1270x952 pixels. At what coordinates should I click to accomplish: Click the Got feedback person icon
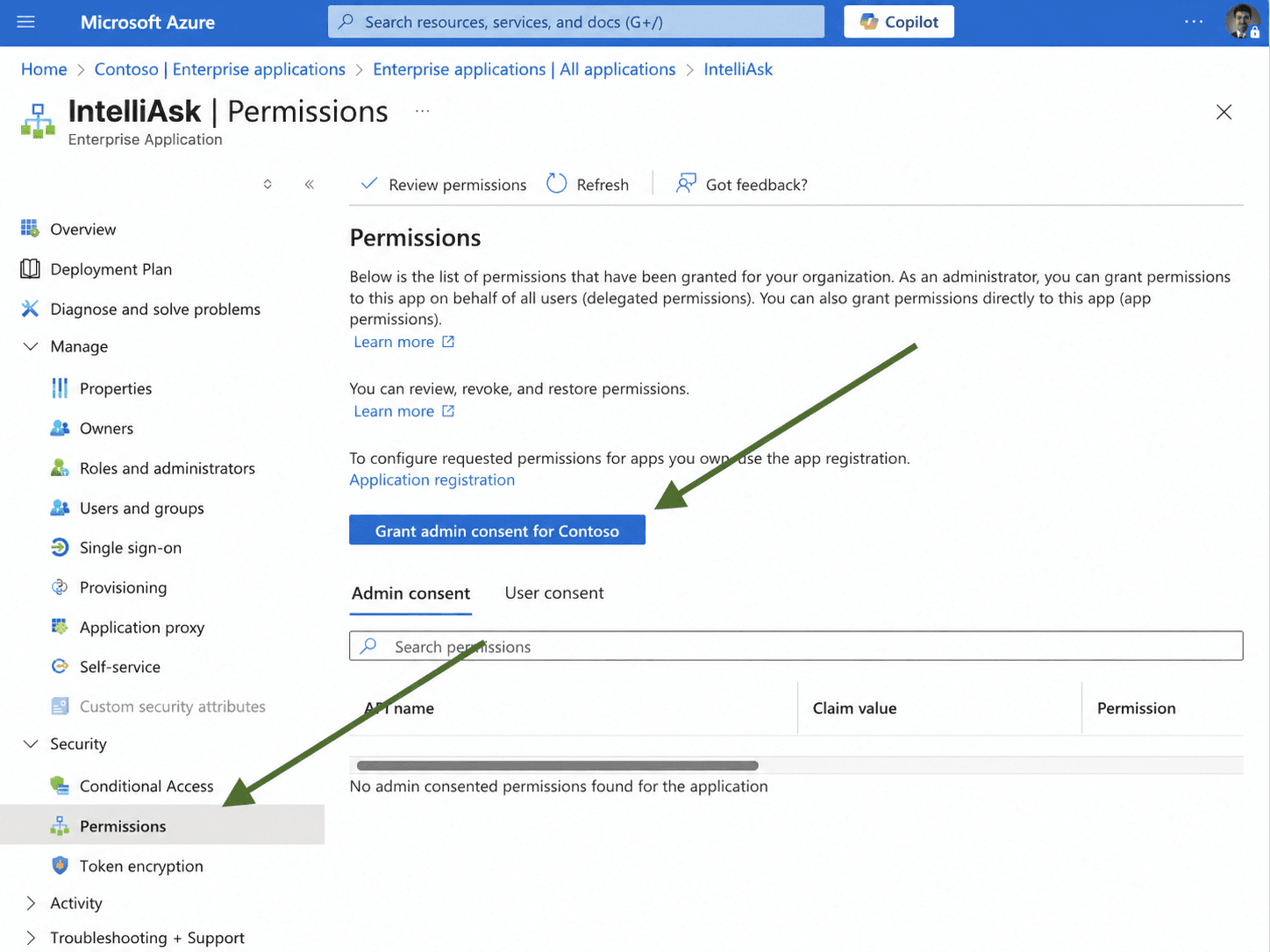686,184
